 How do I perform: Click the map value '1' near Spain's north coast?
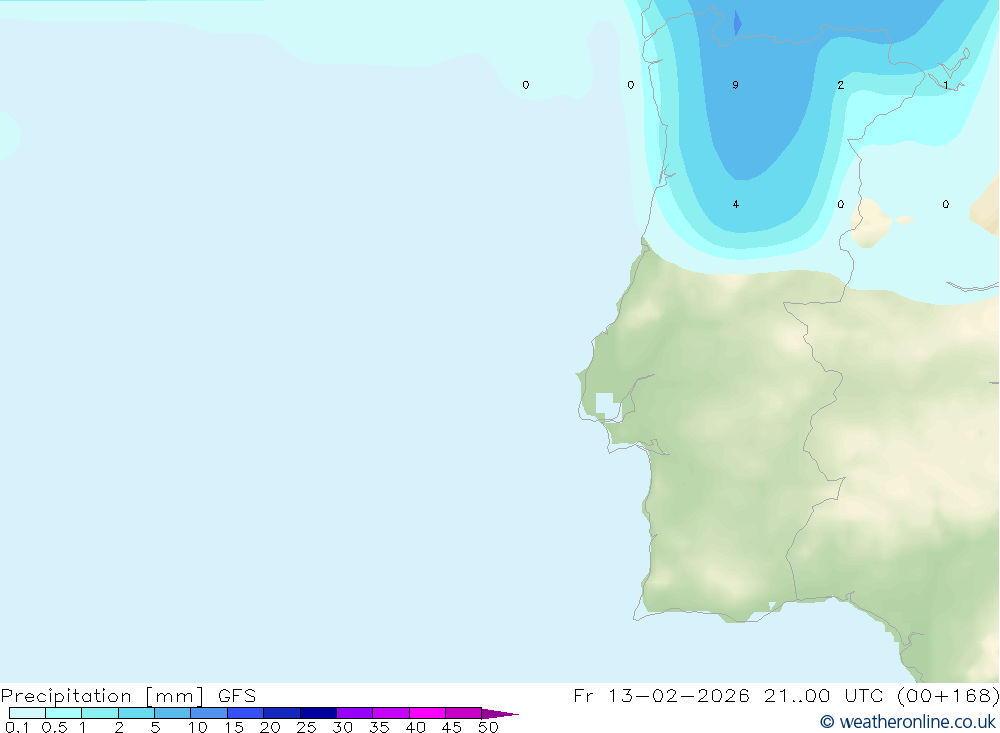(x=946, y=85)
